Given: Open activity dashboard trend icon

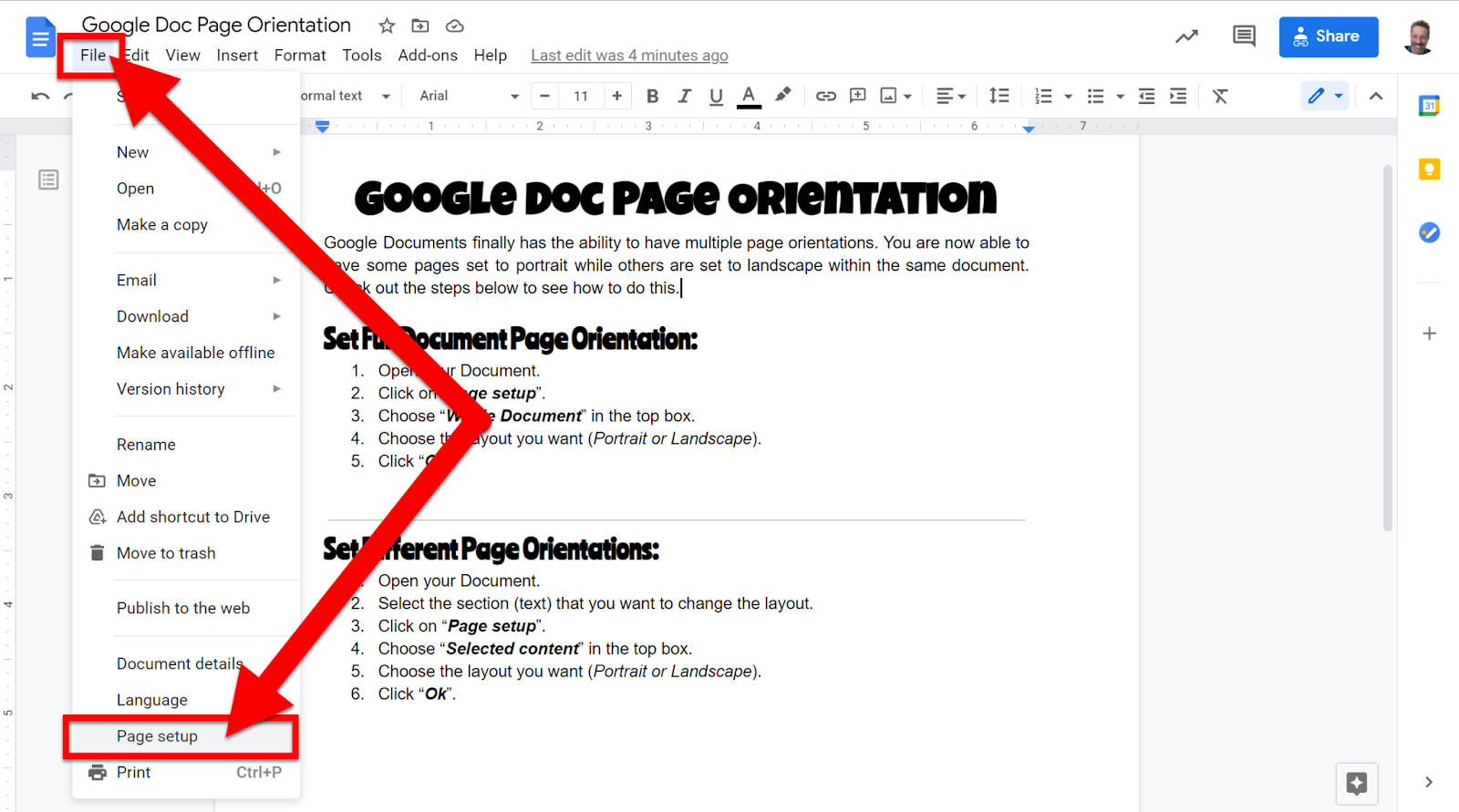Looking at the screenshot, I should [1186, 36].
